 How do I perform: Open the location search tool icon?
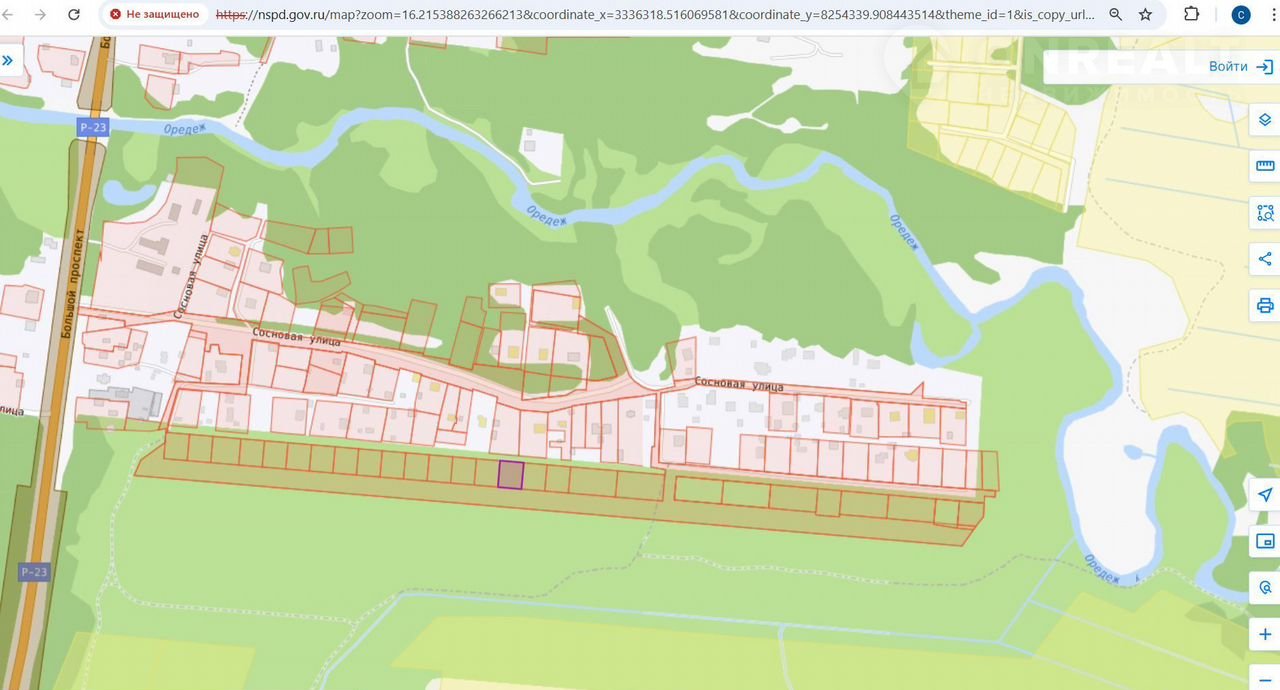click(x=1265, y=587)
